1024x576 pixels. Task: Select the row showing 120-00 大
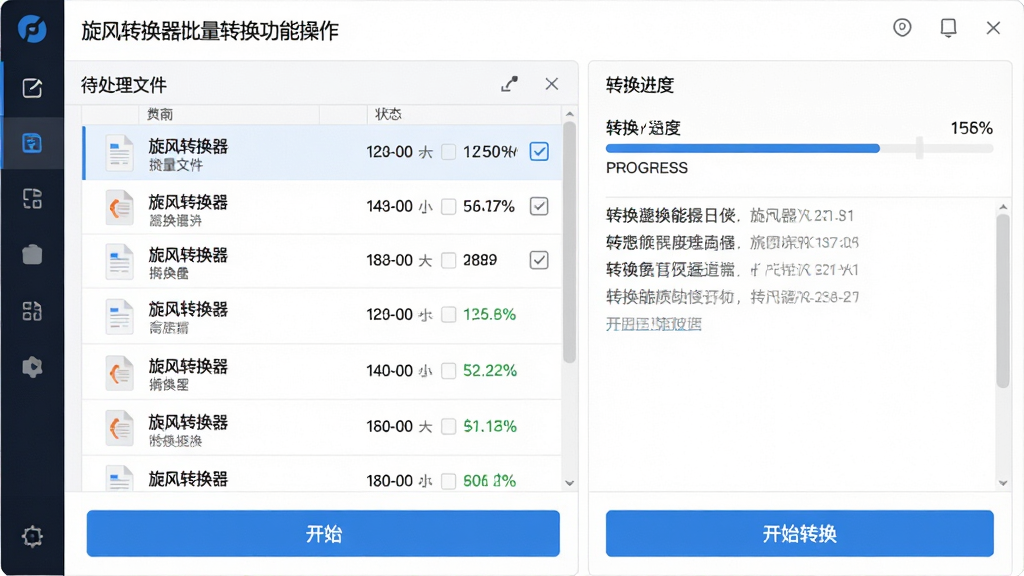pyautogui.click(x=322, y=153)
